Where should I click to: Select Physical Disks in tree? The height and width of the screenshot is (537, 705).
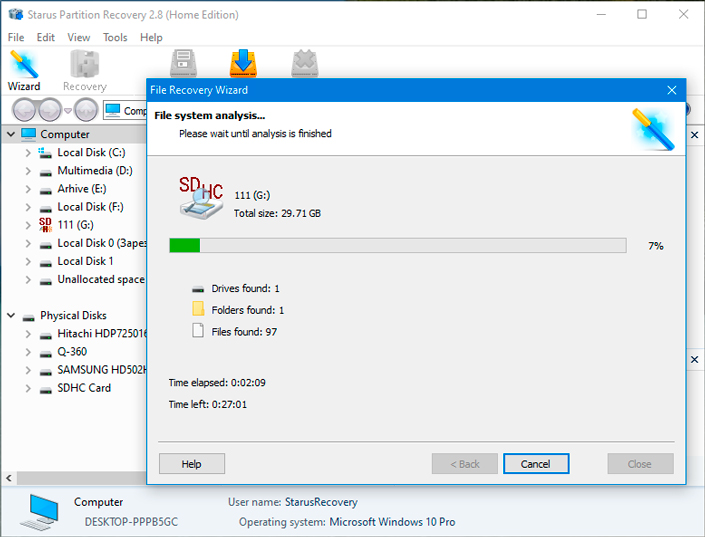[73, 315]
